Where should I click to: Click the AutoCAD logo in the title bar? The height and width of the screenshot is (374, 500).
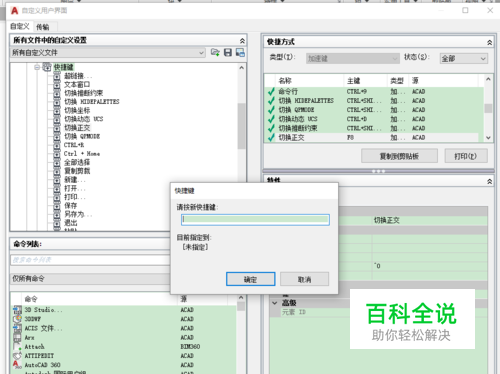[14, 11]
